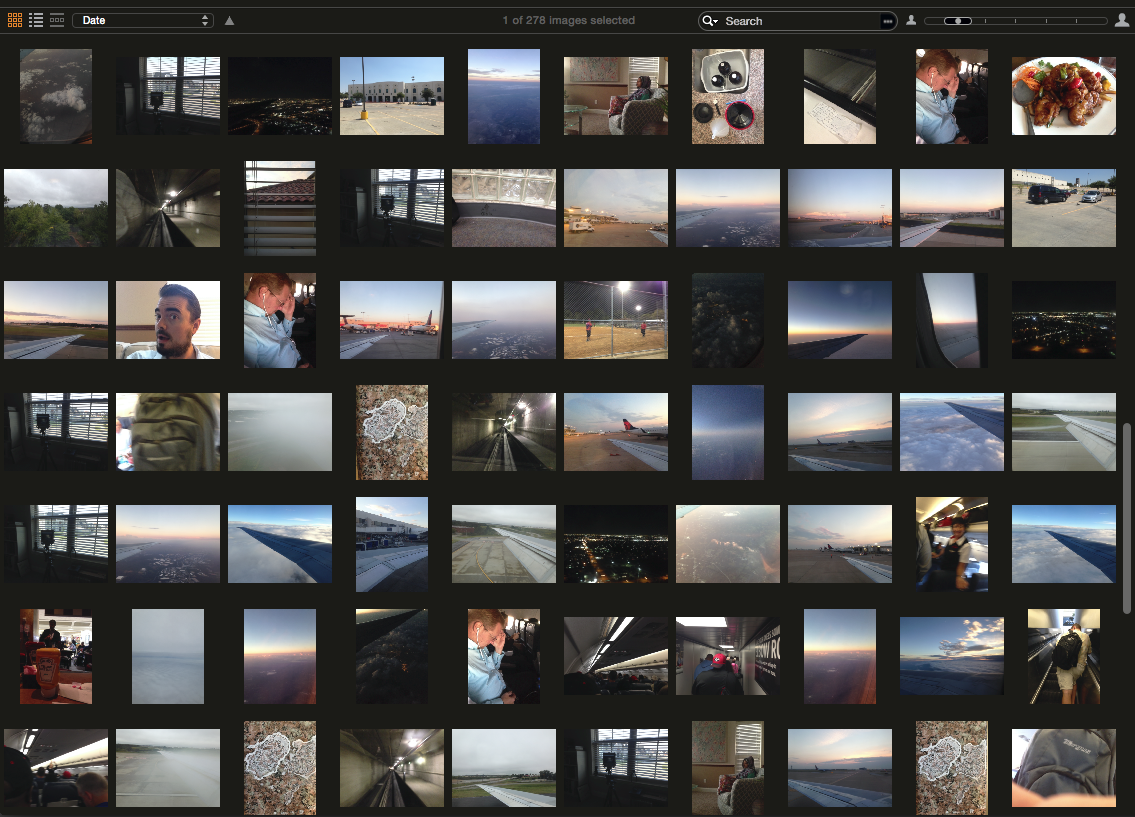Click the large person icon beside the size slider

click(x=1122, y=20)
